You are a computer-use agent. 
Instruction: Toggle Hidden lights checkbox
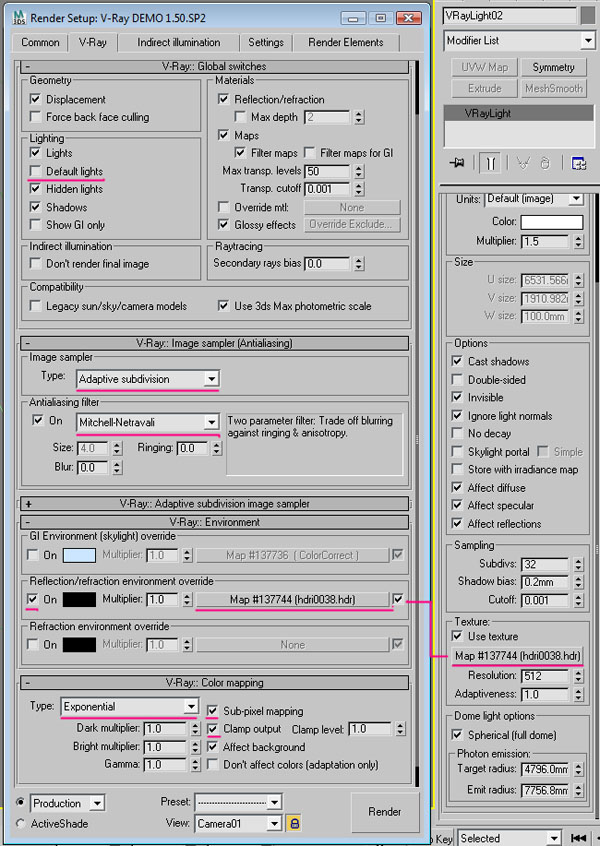pos(36,189)
